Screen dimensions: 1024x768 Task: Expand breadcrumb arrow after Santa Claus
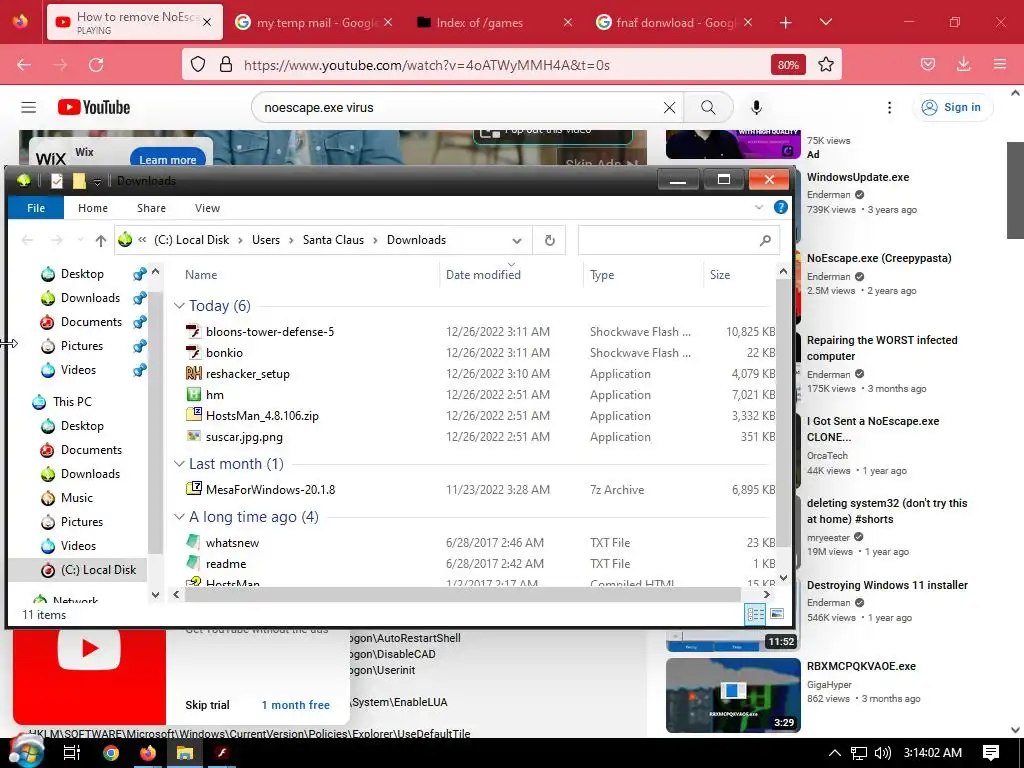click(375, 240)
